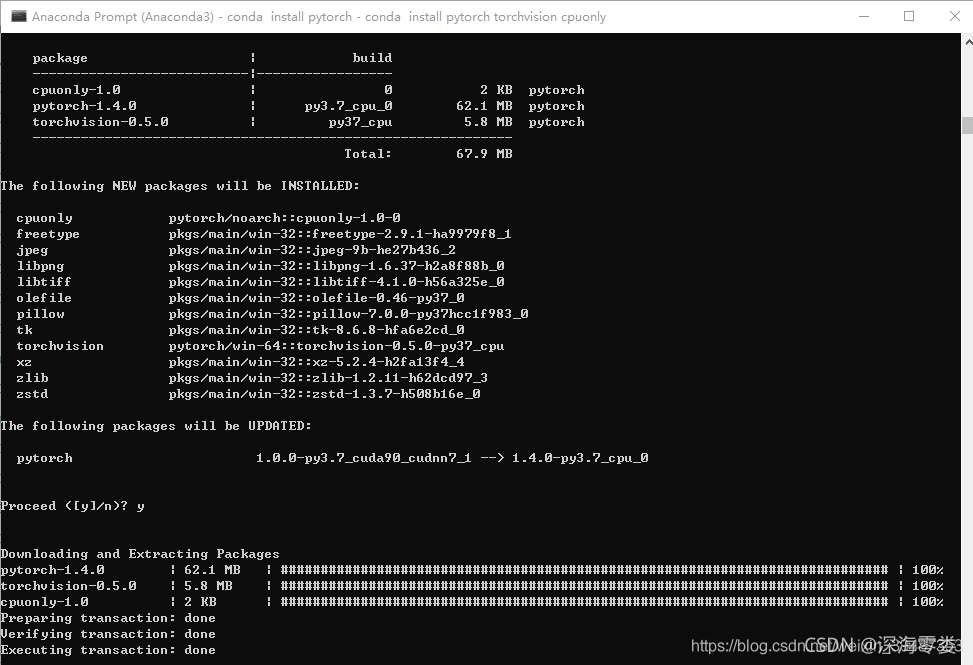Click the 'zlib' package name
The width and height of the screenshot is (973, 665).
click(x=32, y=378)
